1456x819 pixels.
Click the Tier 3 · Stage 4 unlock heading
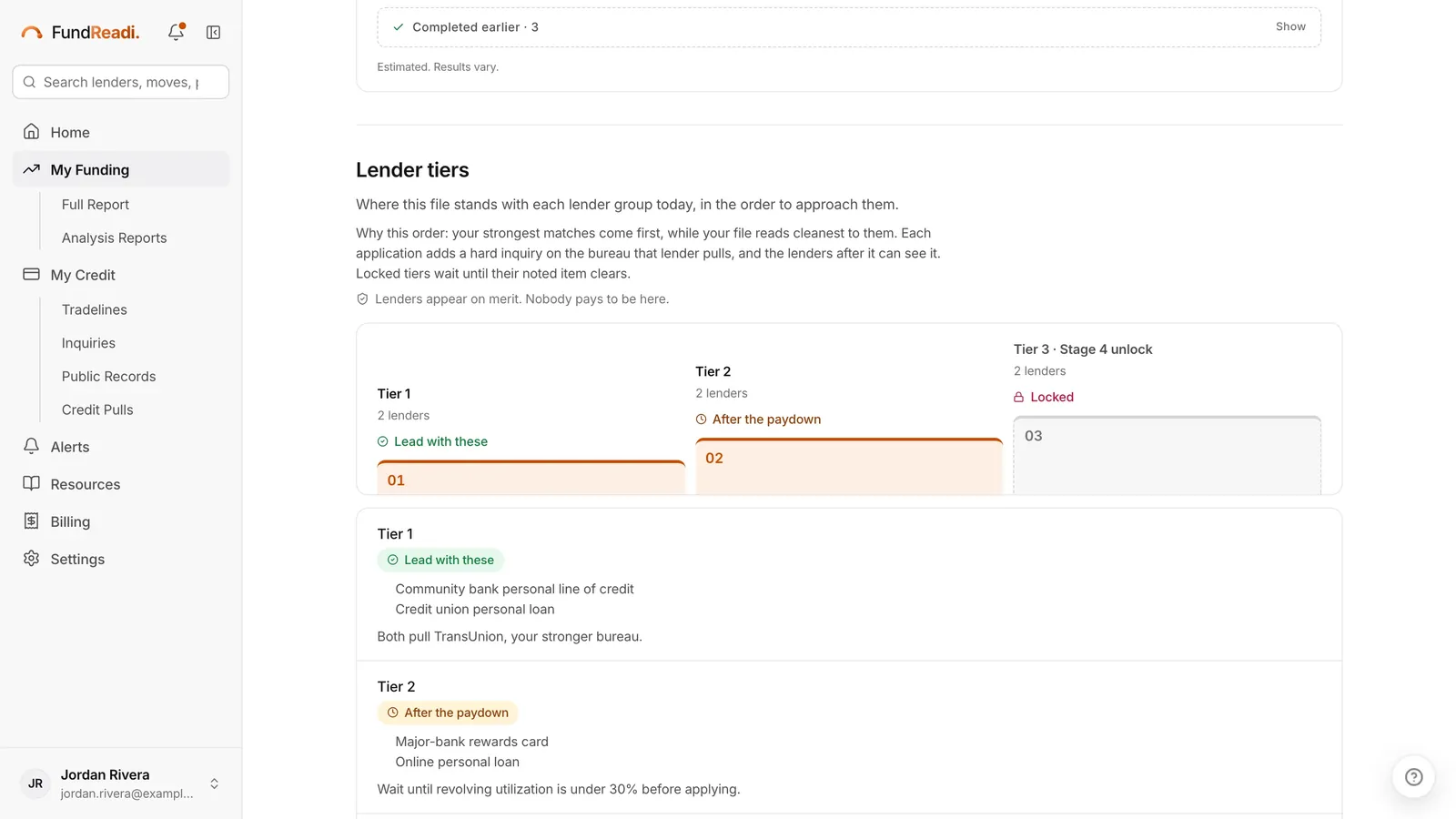[x=1083, y=349]
